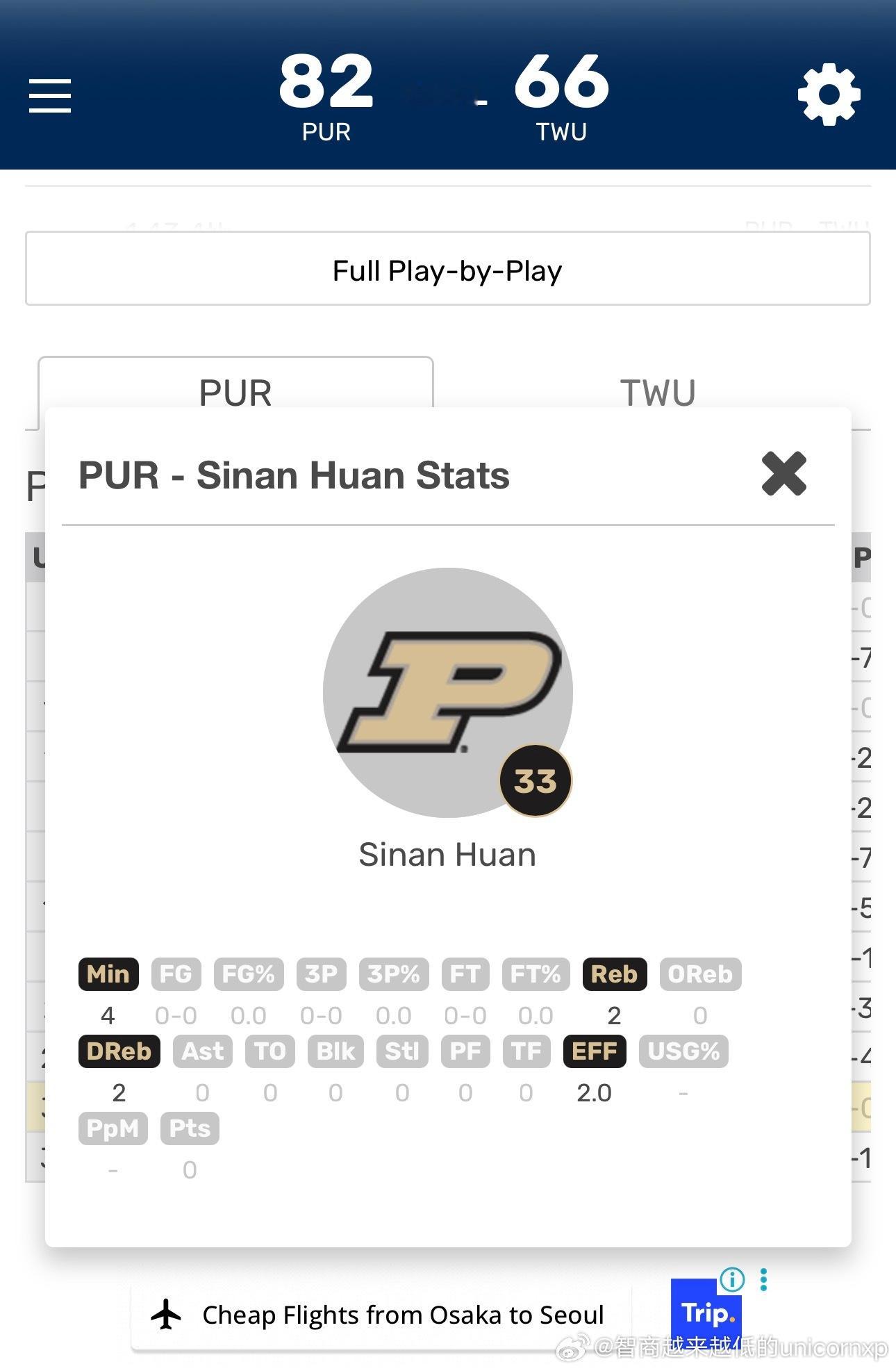Toggle the DReb stat badge

(x=119, y=1051)
